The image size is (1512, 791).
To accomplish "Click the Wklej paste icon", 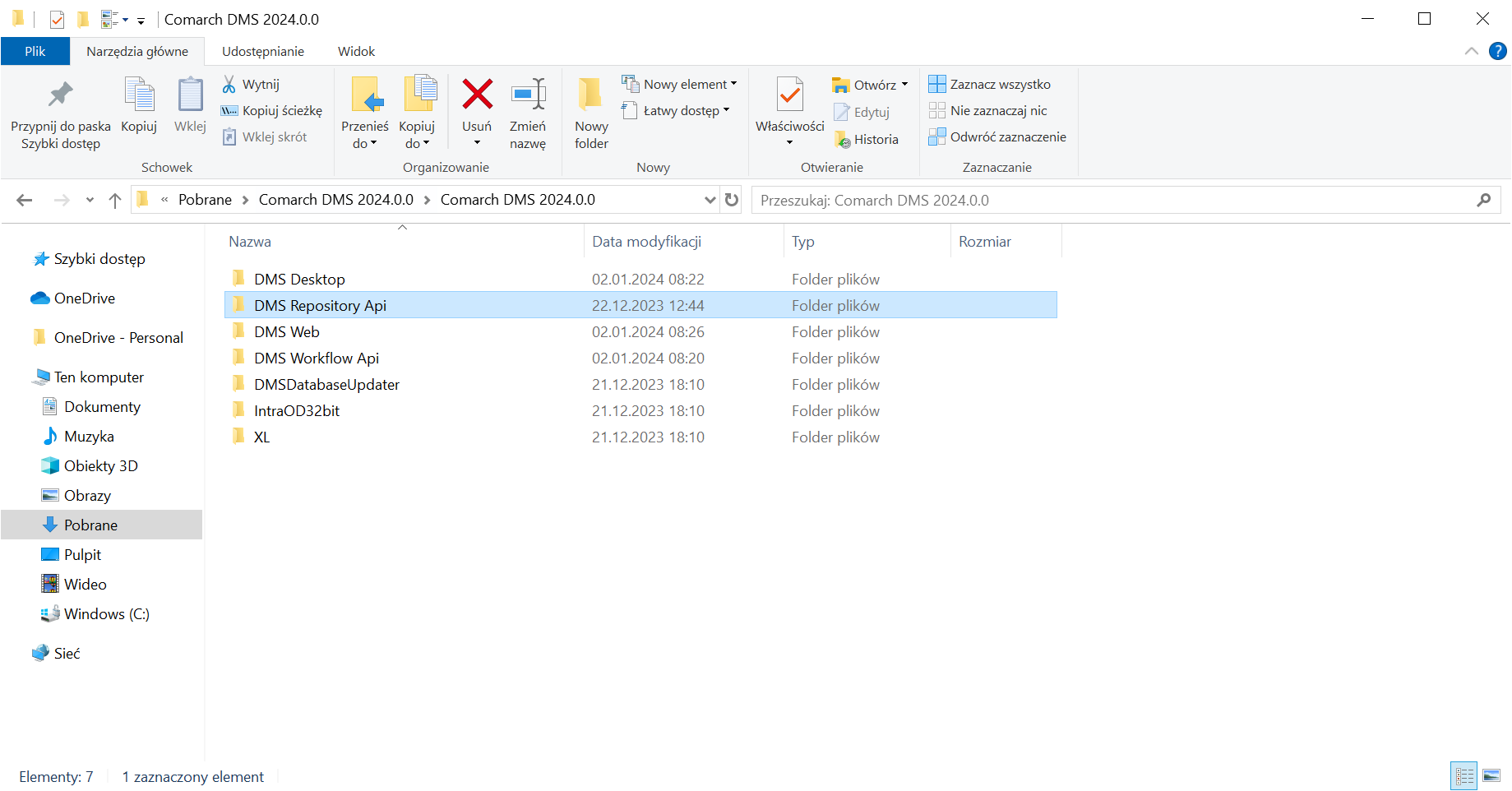I will point(190,95).
